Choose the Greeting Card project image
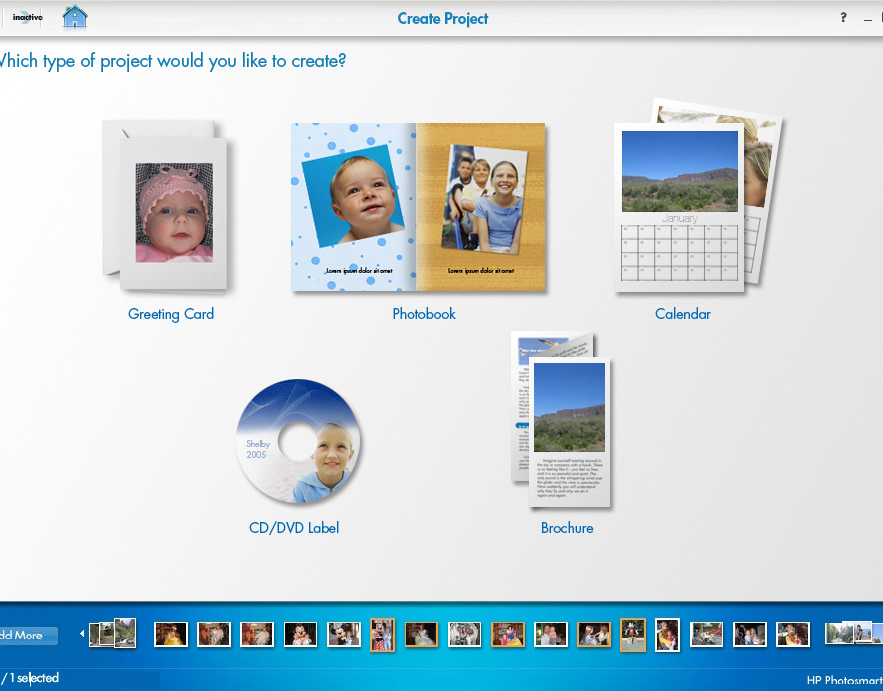883x691 pixels. [166, 206]
